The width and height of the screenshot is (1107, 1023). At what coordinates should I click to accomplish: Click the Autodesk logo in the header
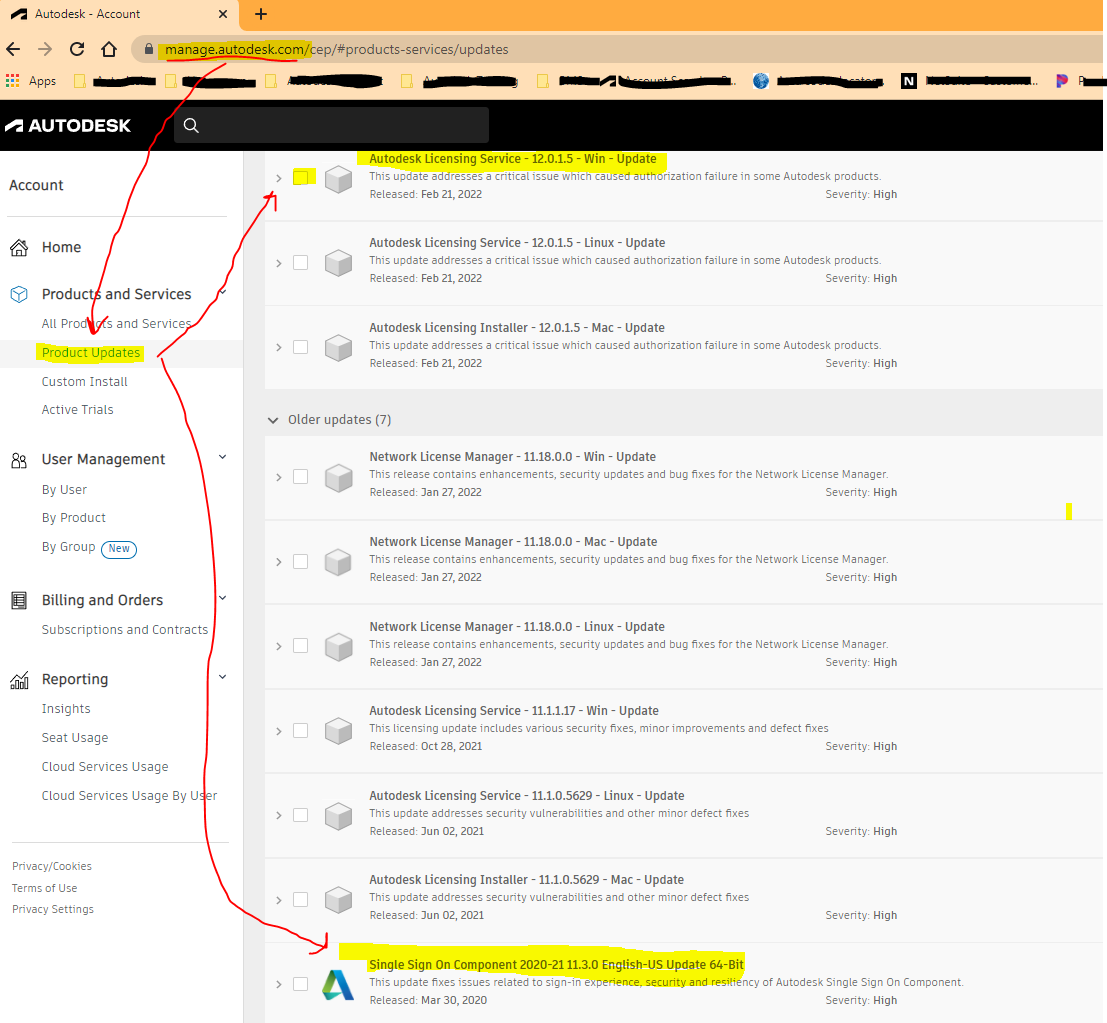pos(68,125)
